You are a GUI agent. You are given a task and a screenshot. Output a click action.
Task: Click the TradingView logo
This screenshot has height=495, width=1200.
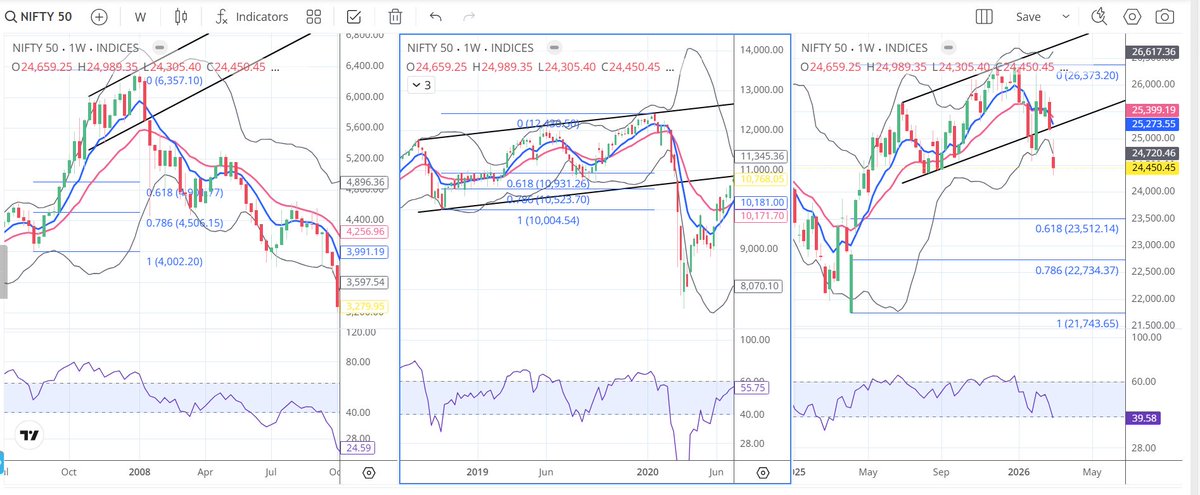(30, 437)
